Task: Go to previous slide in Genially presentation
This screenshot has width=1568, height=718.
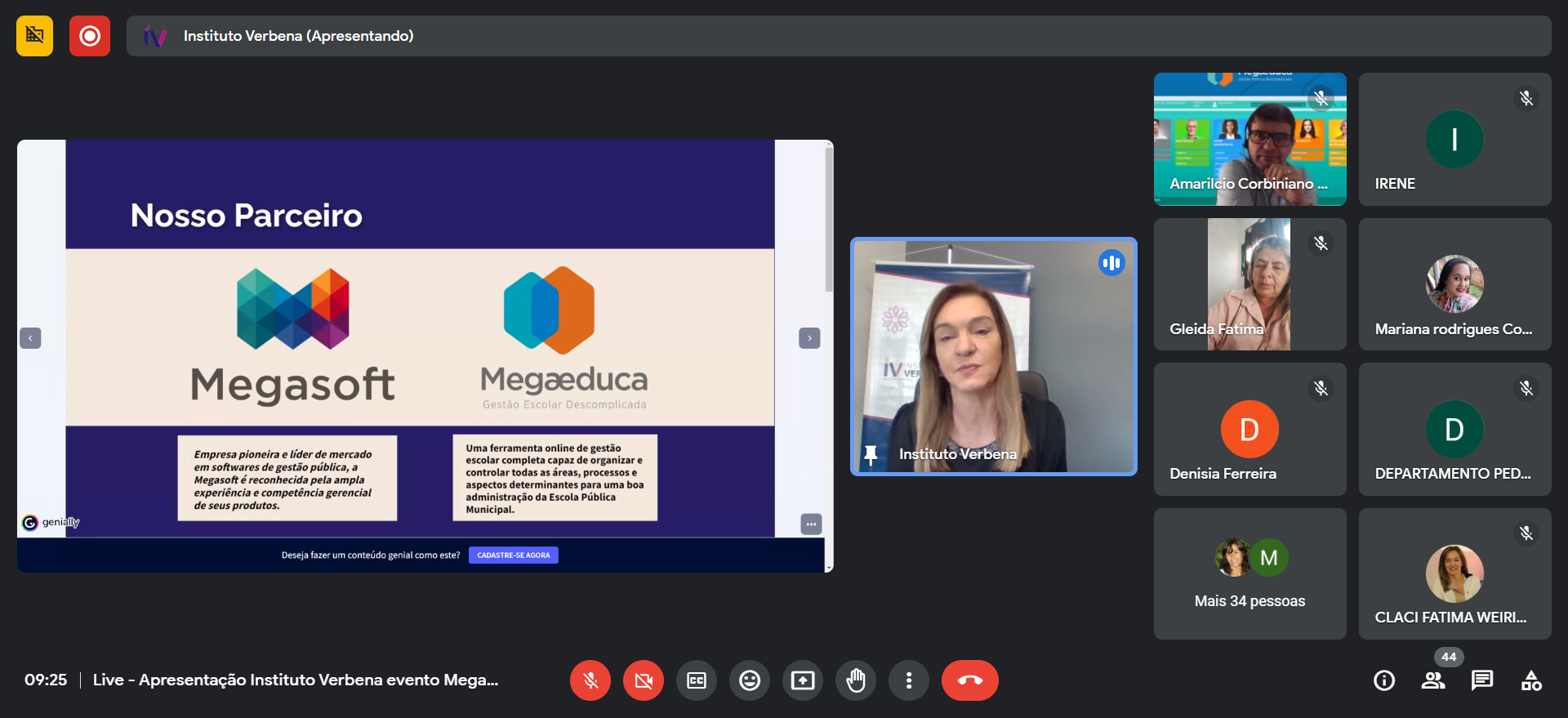Action: tap(30, 338)
